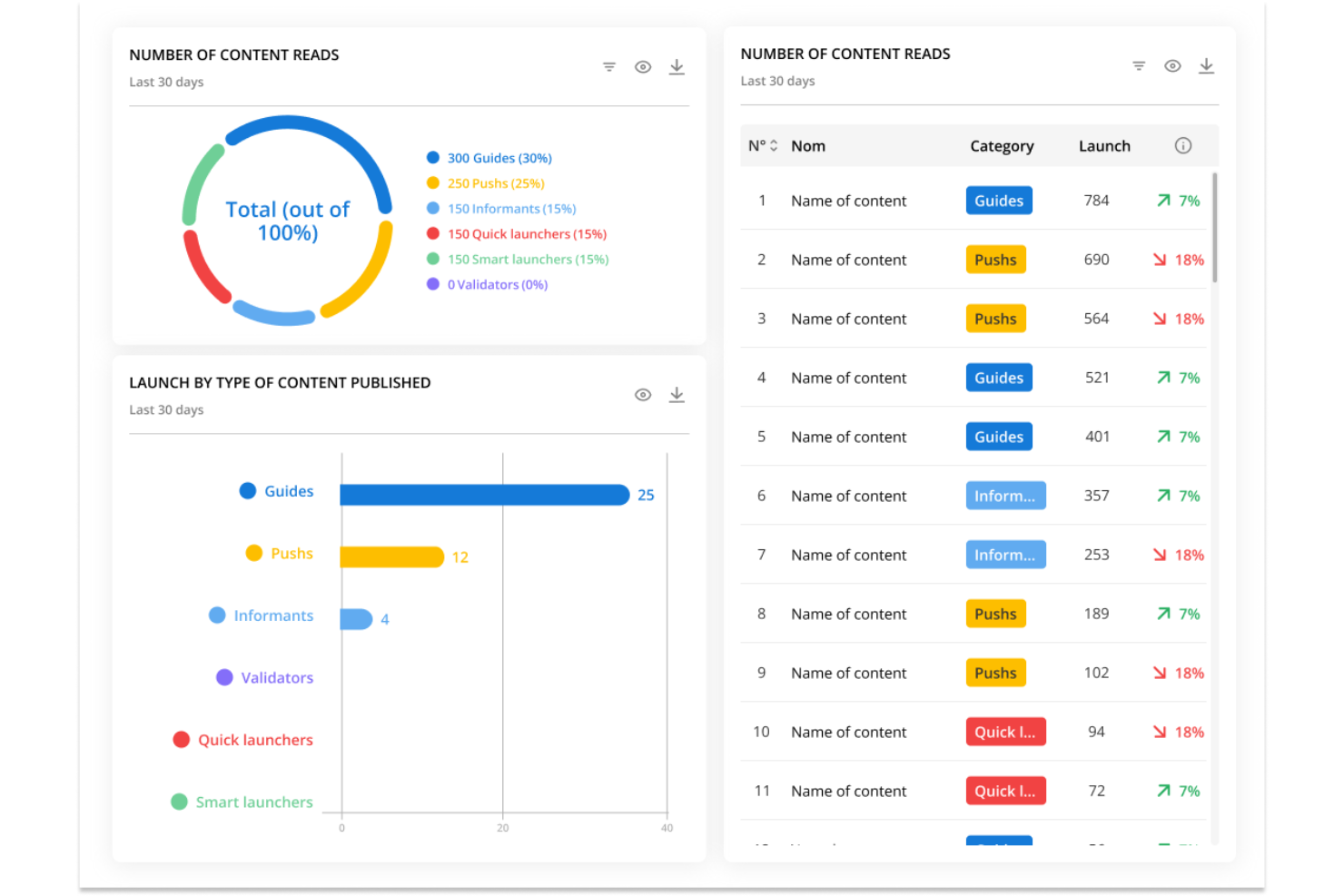Click the down-trend arrow in row 2
The height and width of the screenshot is (896, 1344).
(1160, 260)
